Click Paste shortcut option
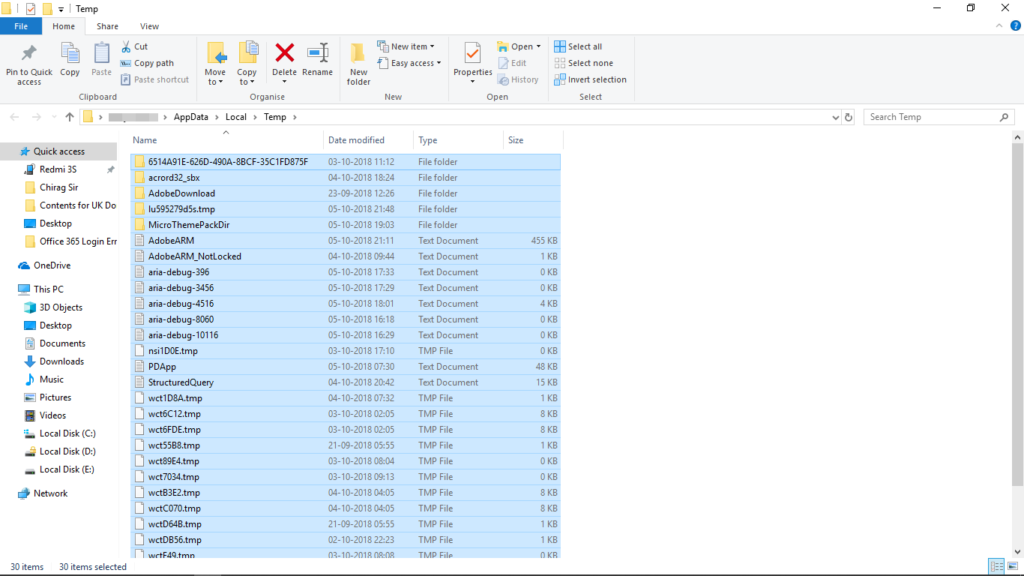Viewport: 1024px width, 576px height. point(155,80)
